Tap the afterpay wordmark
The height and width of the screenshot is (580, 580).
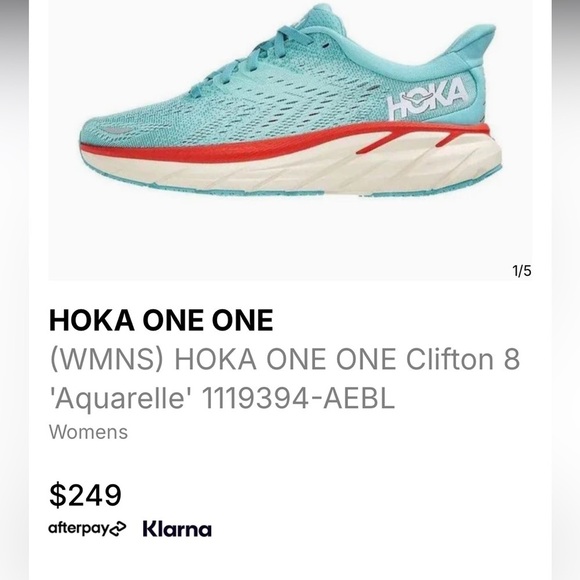point(77,529)
